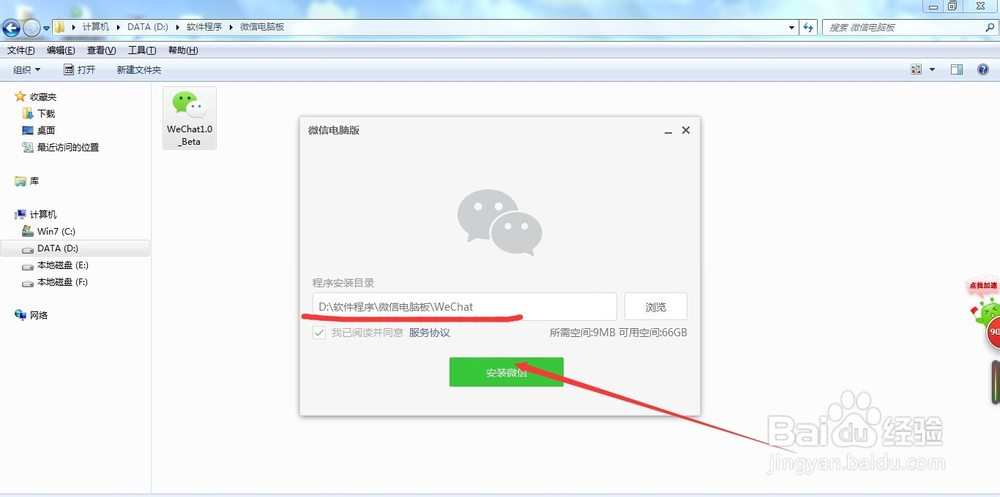
Task: Open the 帮助(H) menu
Action: pyautogui.click(x=183, y=50)
